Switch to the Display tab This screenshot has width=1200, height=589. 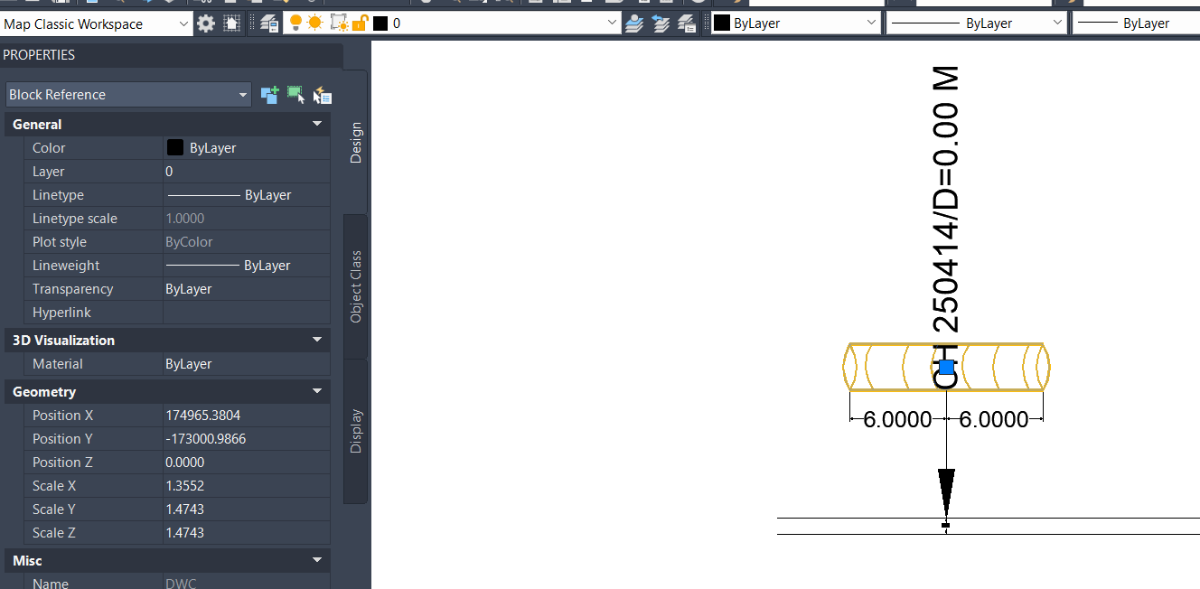(356, 431)
